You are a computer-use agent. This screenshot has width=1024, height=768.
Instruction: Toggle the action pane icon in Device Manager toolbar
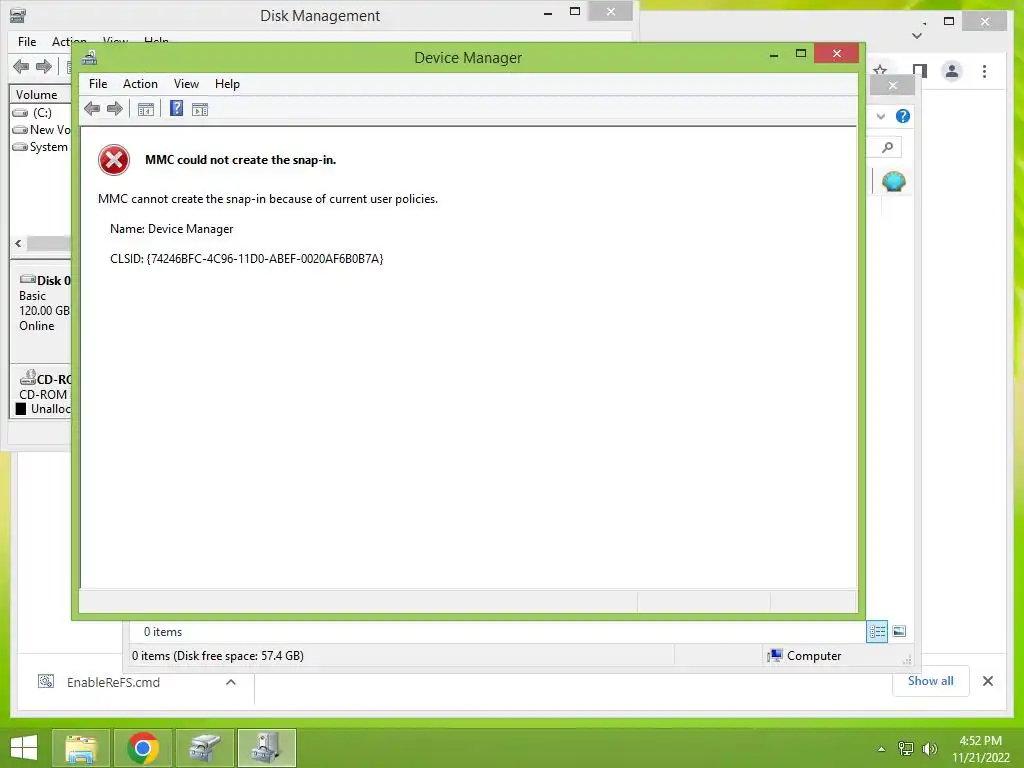click(x=200, y=109)
